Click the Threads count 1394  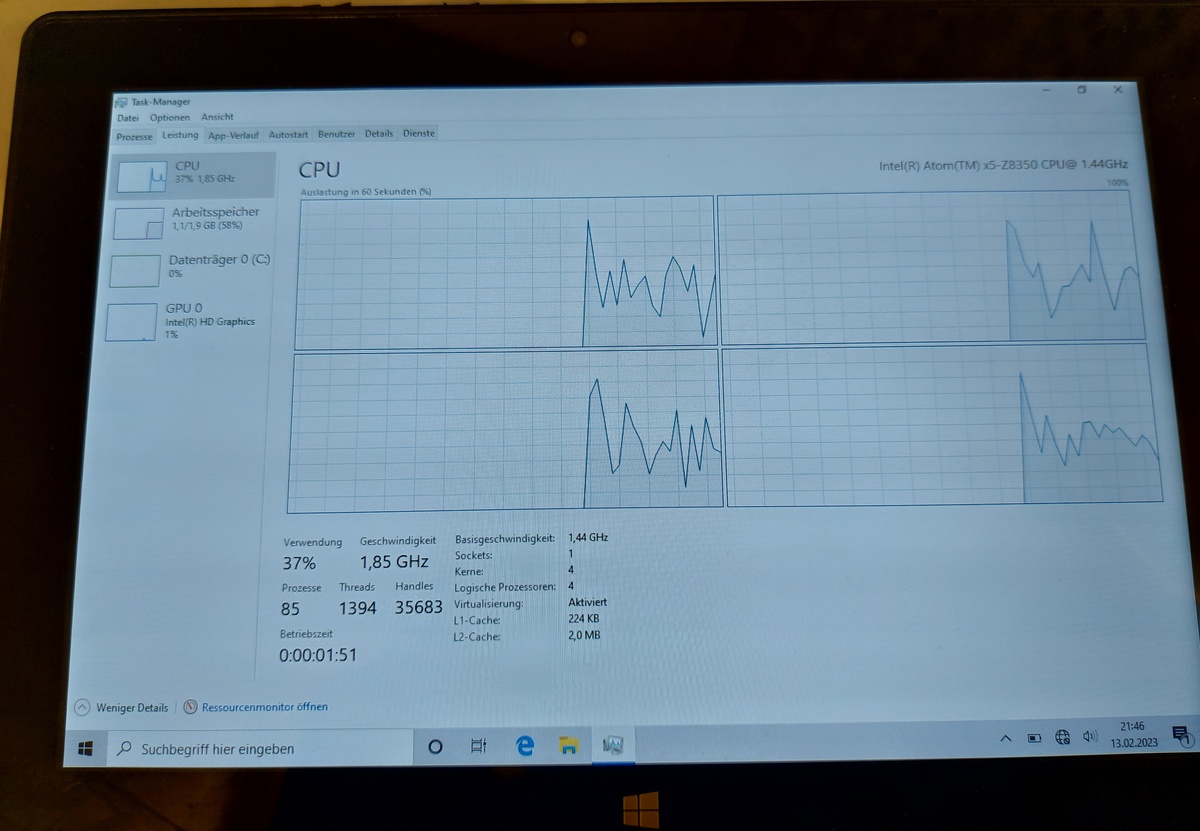click(357, 608)
